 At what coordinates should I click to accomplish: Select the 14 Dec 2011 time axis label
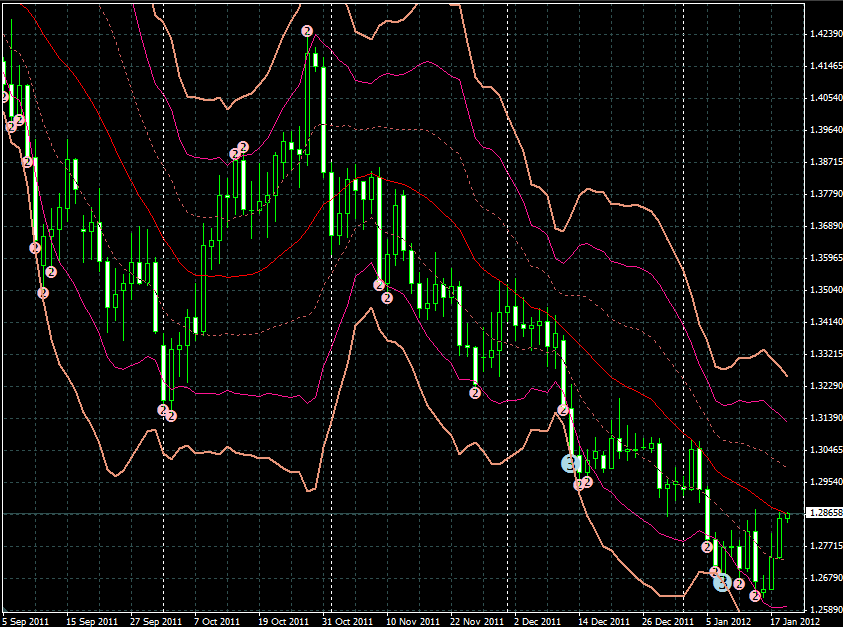click(x=604, y=620)
